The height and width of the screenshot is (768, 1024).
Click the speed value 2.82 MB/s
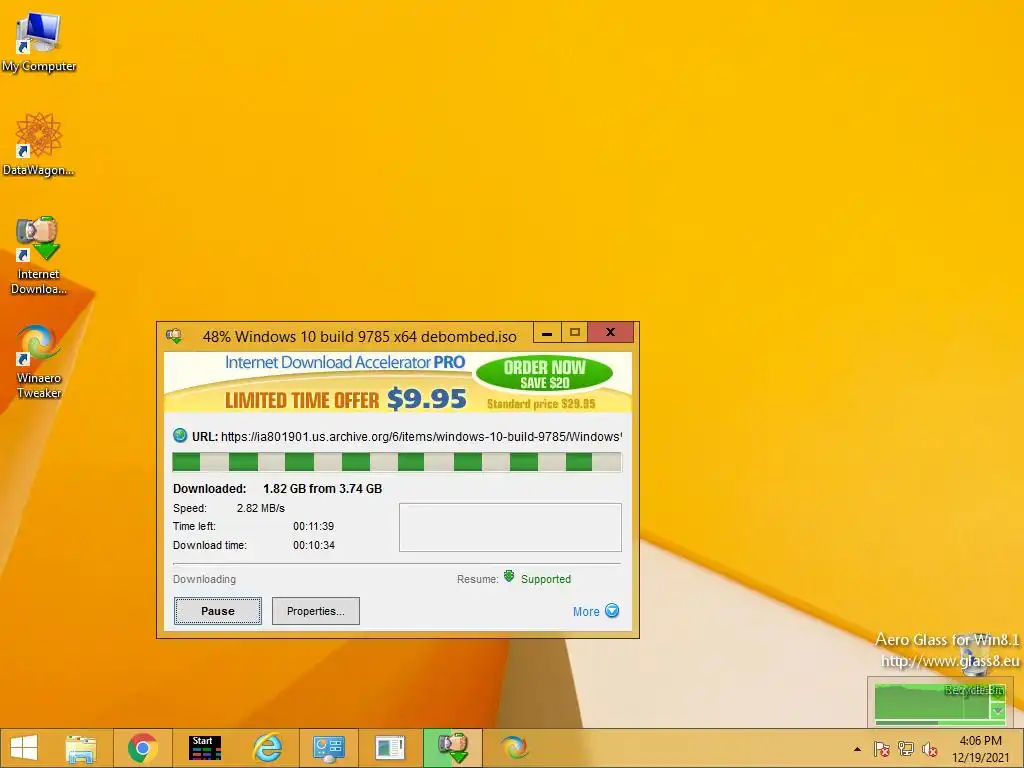tap(261, 508)
